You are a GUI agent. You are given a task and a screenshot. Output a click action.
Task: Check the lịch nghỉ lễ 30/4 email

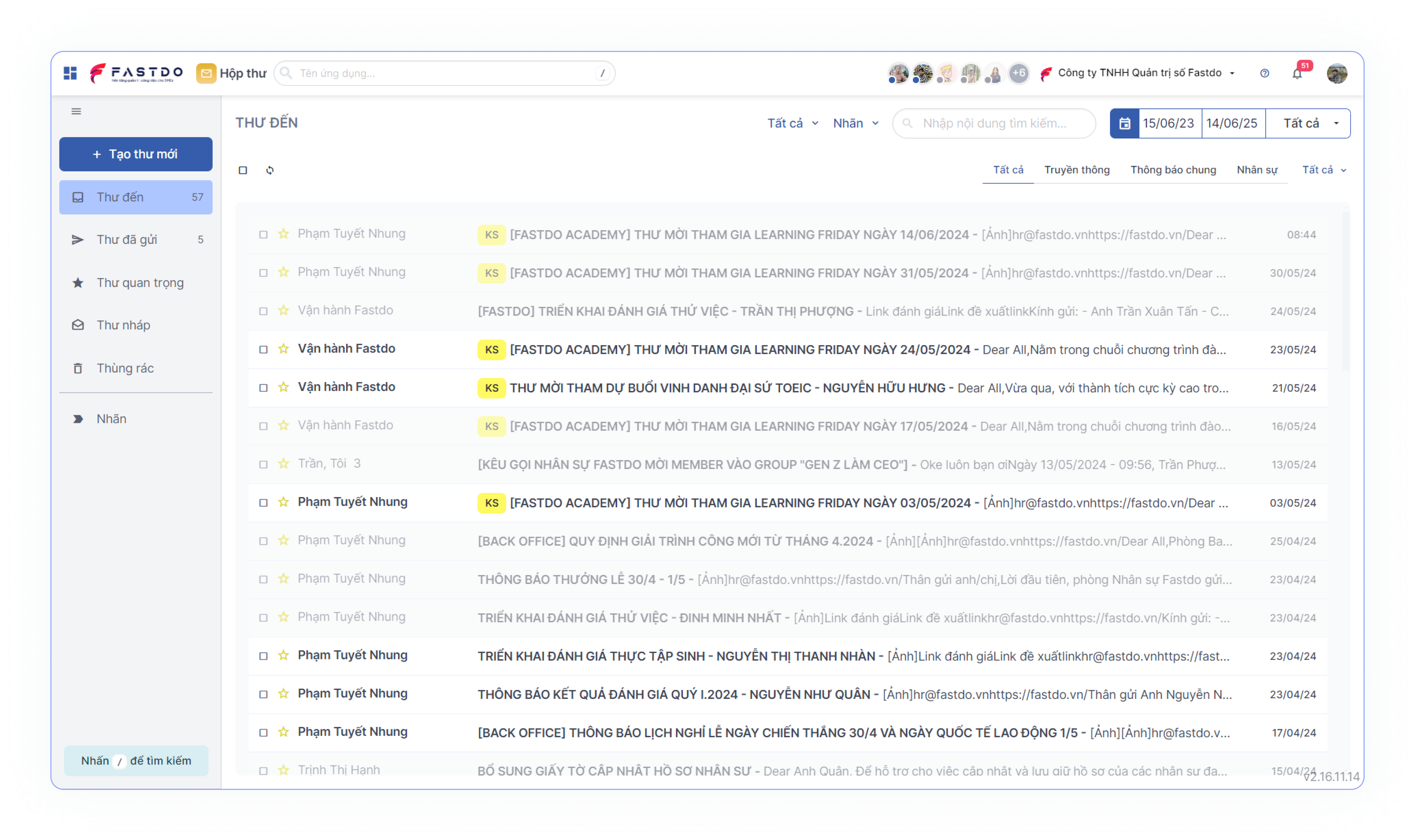coord(263,732)
